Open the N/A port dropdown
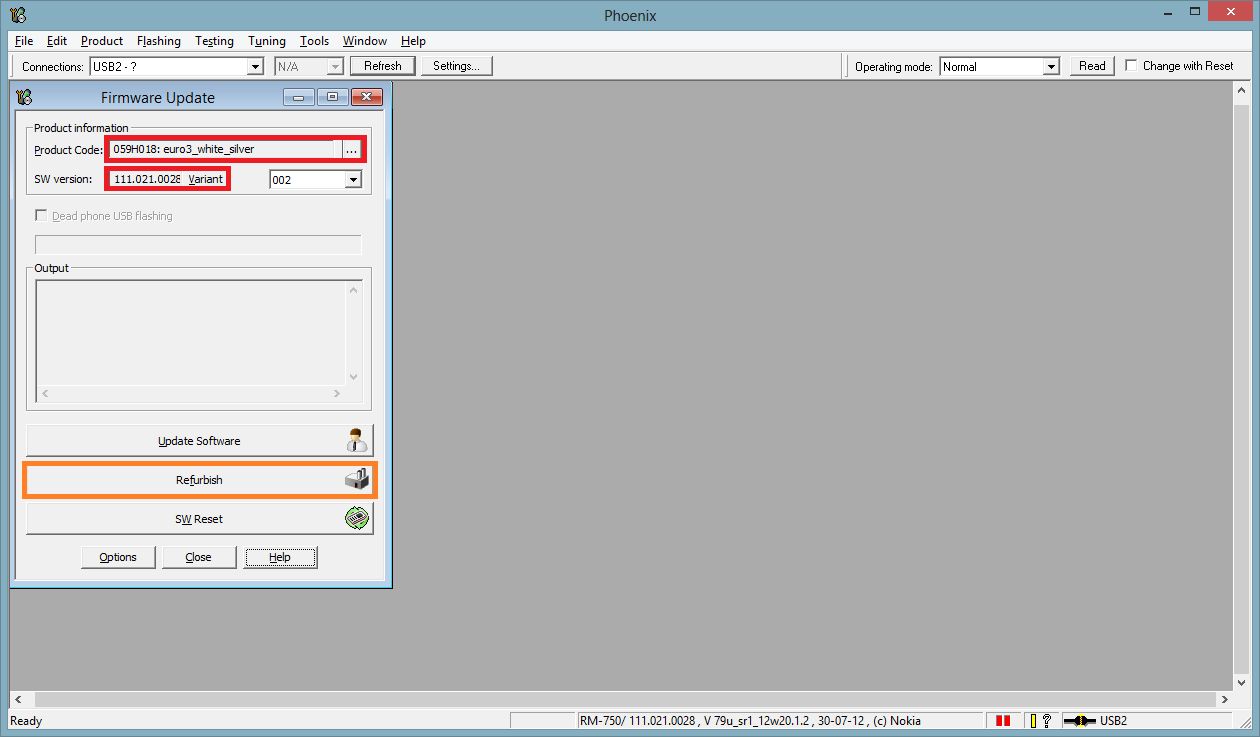This screenshot has height=737, width=1260. 335,66
